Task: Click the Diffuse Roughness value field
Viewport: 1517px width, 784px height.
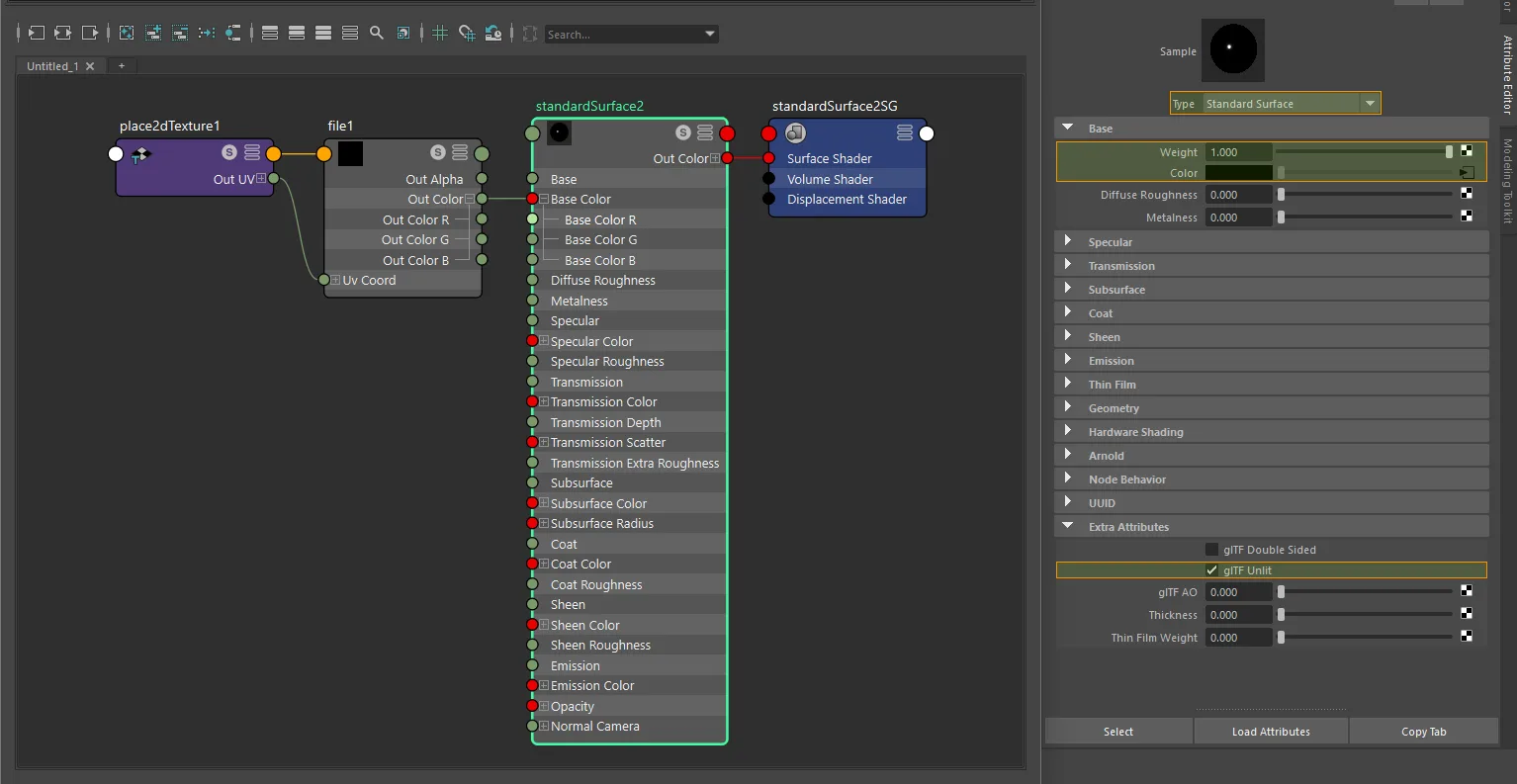Action: coord(1238,195)
